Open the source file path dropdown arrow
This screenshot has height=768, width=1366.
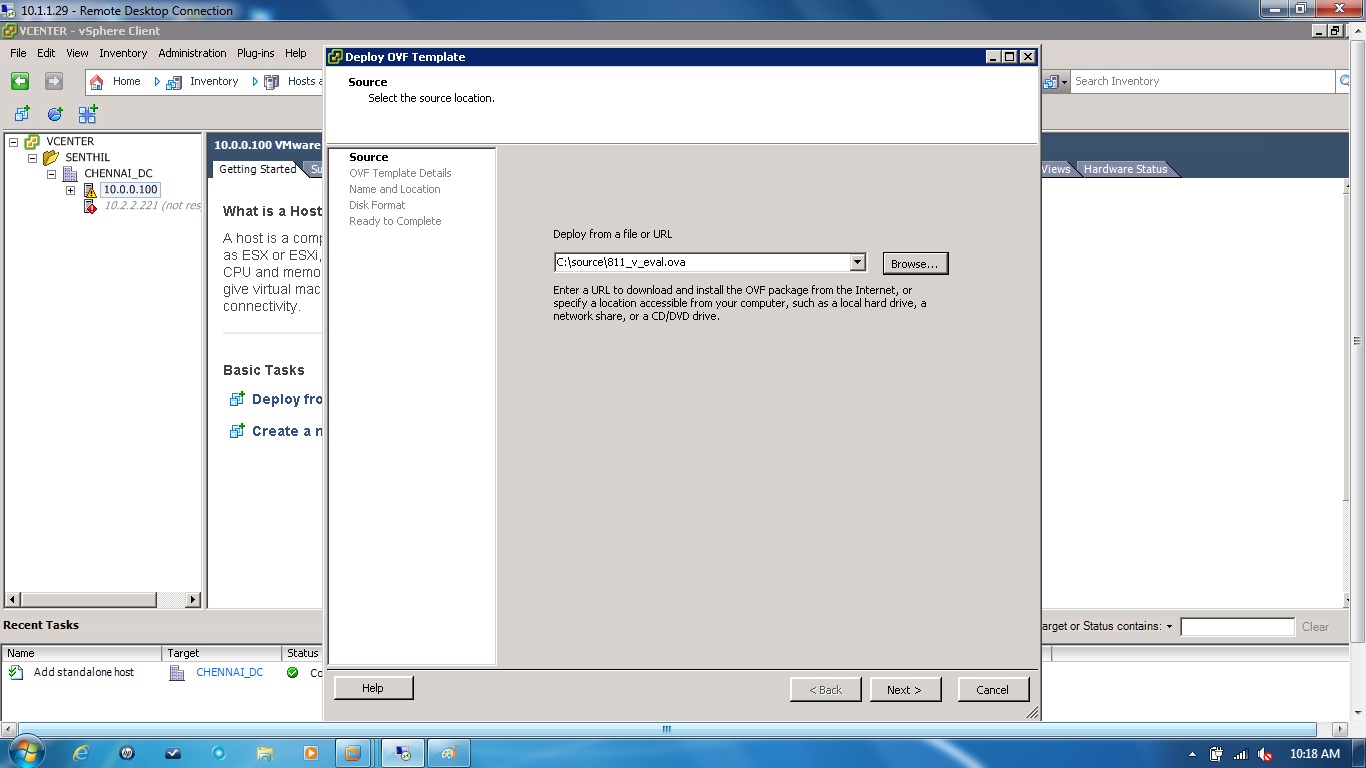857,262
